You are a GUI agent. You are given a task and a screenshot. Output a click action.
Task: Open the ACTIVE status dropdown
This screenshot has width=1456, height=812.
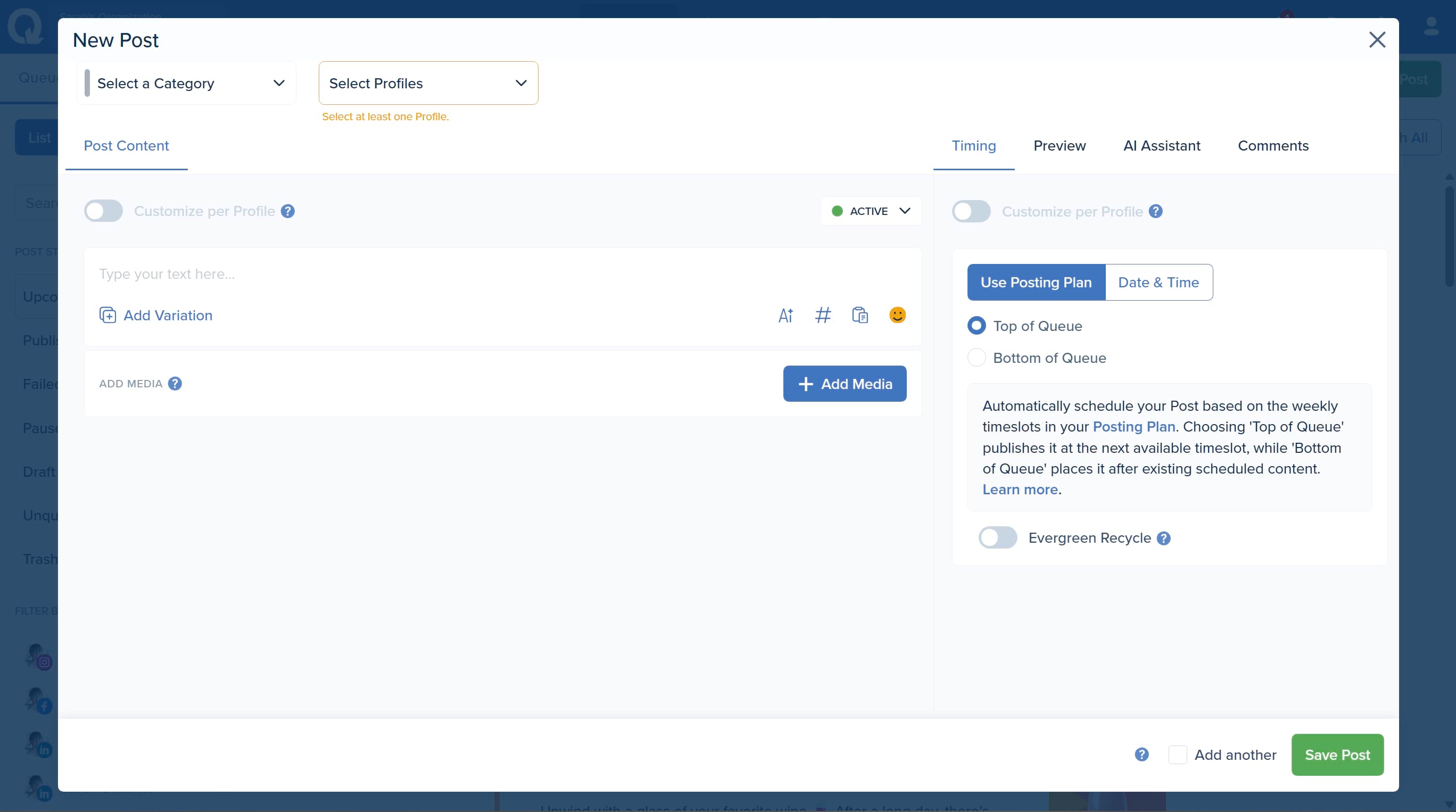(x=871, y=211)
